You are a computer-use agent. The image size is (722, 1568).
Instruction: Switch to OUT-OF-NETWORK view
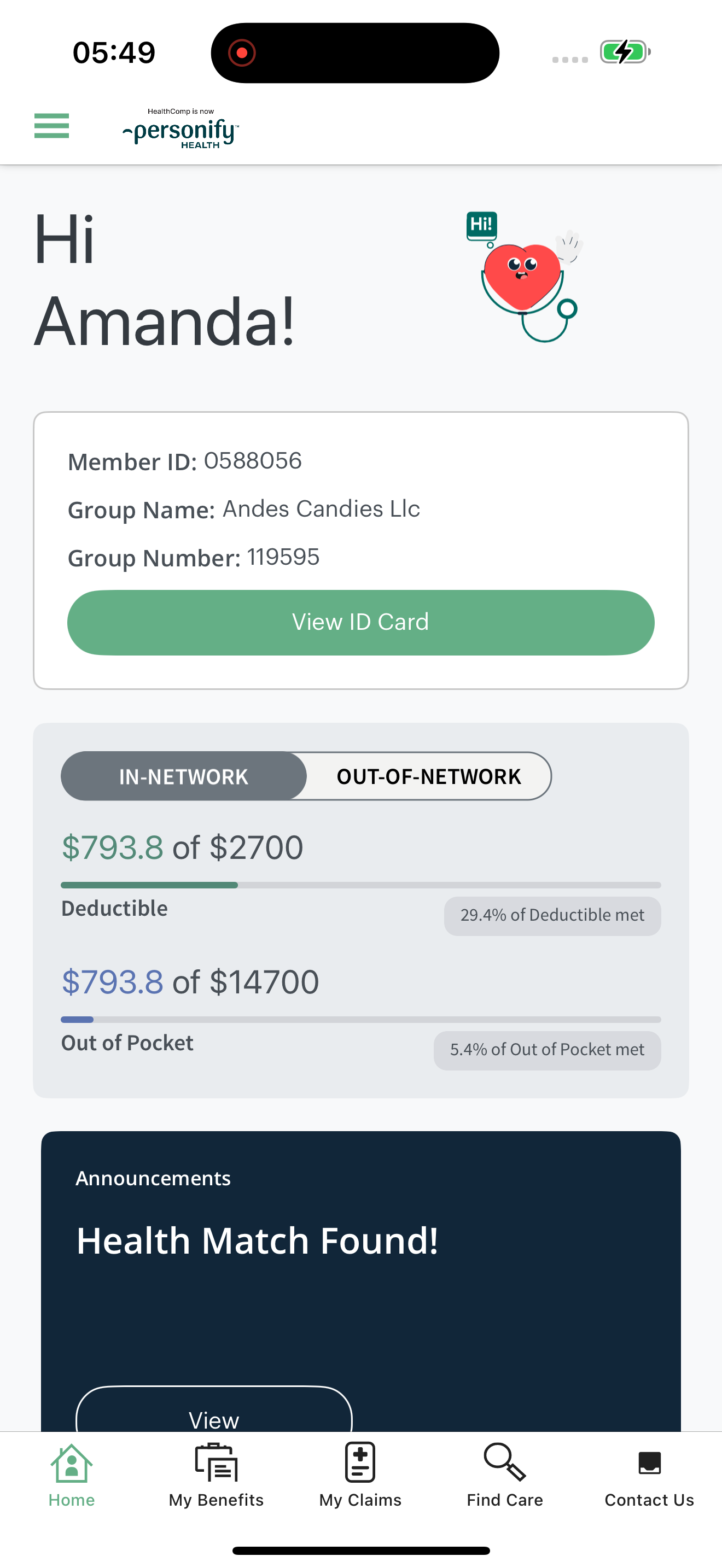click(x=429, y=777)
